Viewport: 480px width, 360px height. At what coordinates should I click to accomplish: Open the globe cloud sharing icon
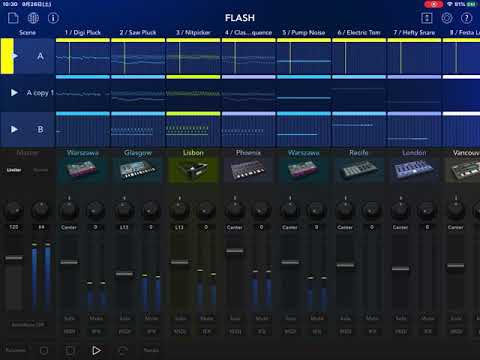33,18
